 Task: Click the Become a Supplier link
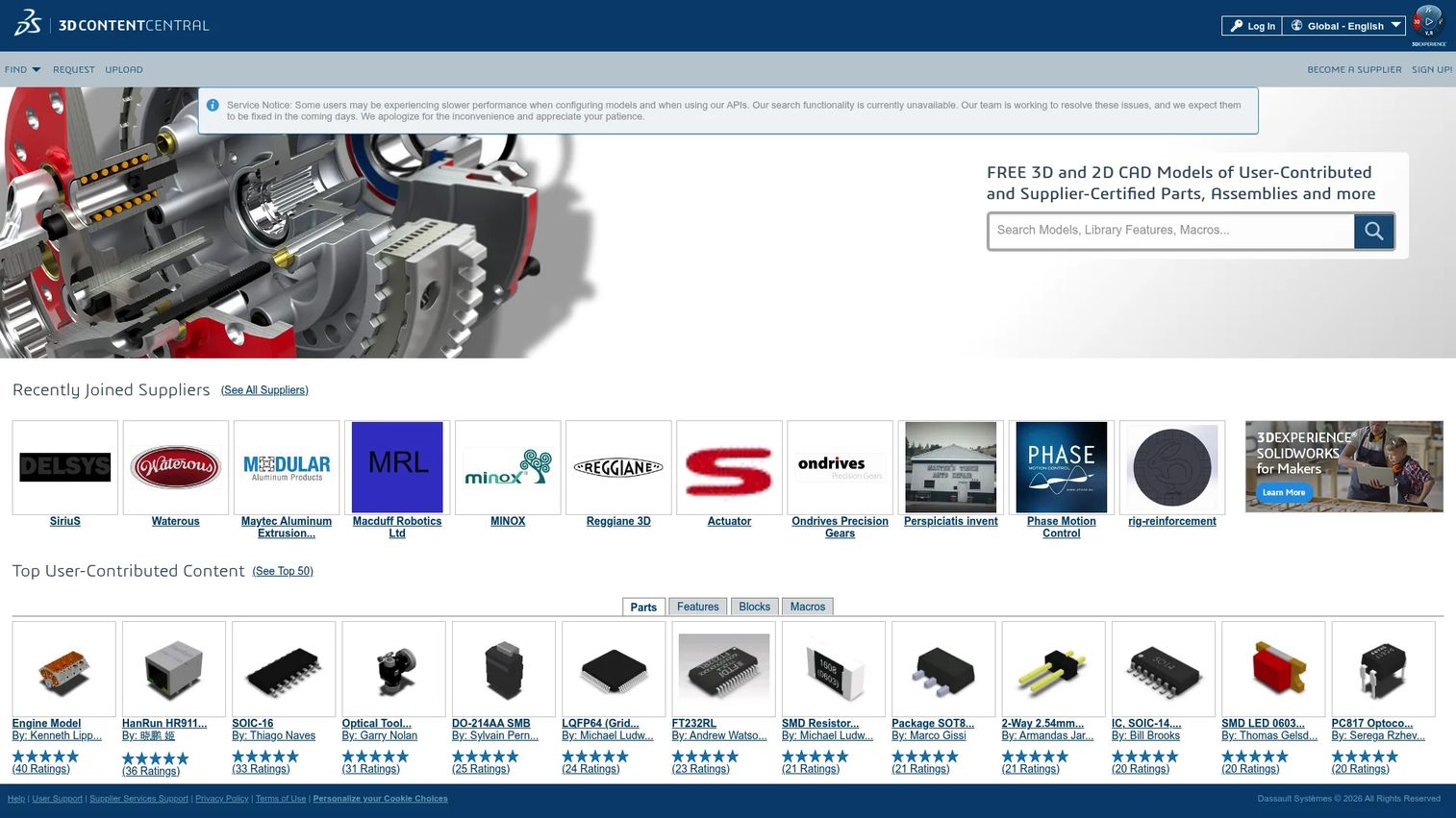pyautogui.click(x=1354, y=69)
